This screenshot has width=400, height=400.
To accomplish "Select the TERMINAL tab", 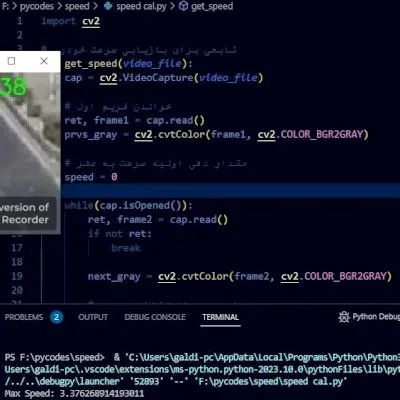I will point(220,317).
